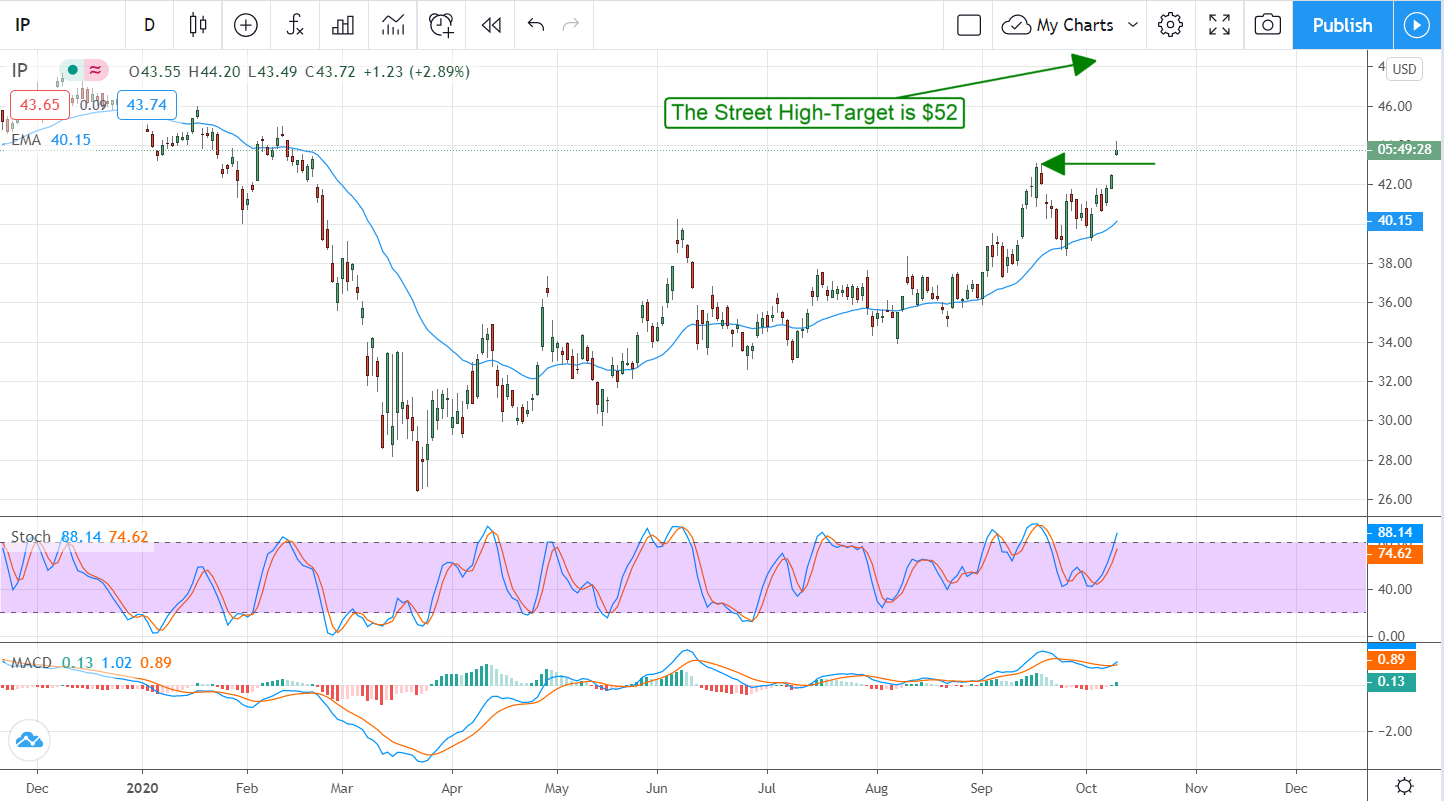
Task: Select the Street High-Target text annotation
Action: point(814,112)
